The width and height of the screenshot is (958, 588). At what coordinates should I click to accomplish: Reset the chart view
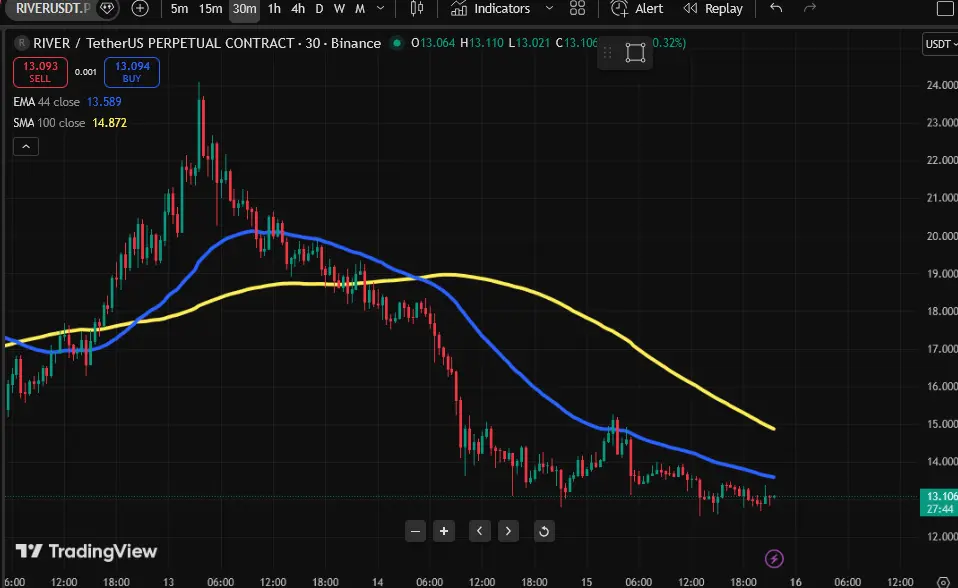(544, 531)
